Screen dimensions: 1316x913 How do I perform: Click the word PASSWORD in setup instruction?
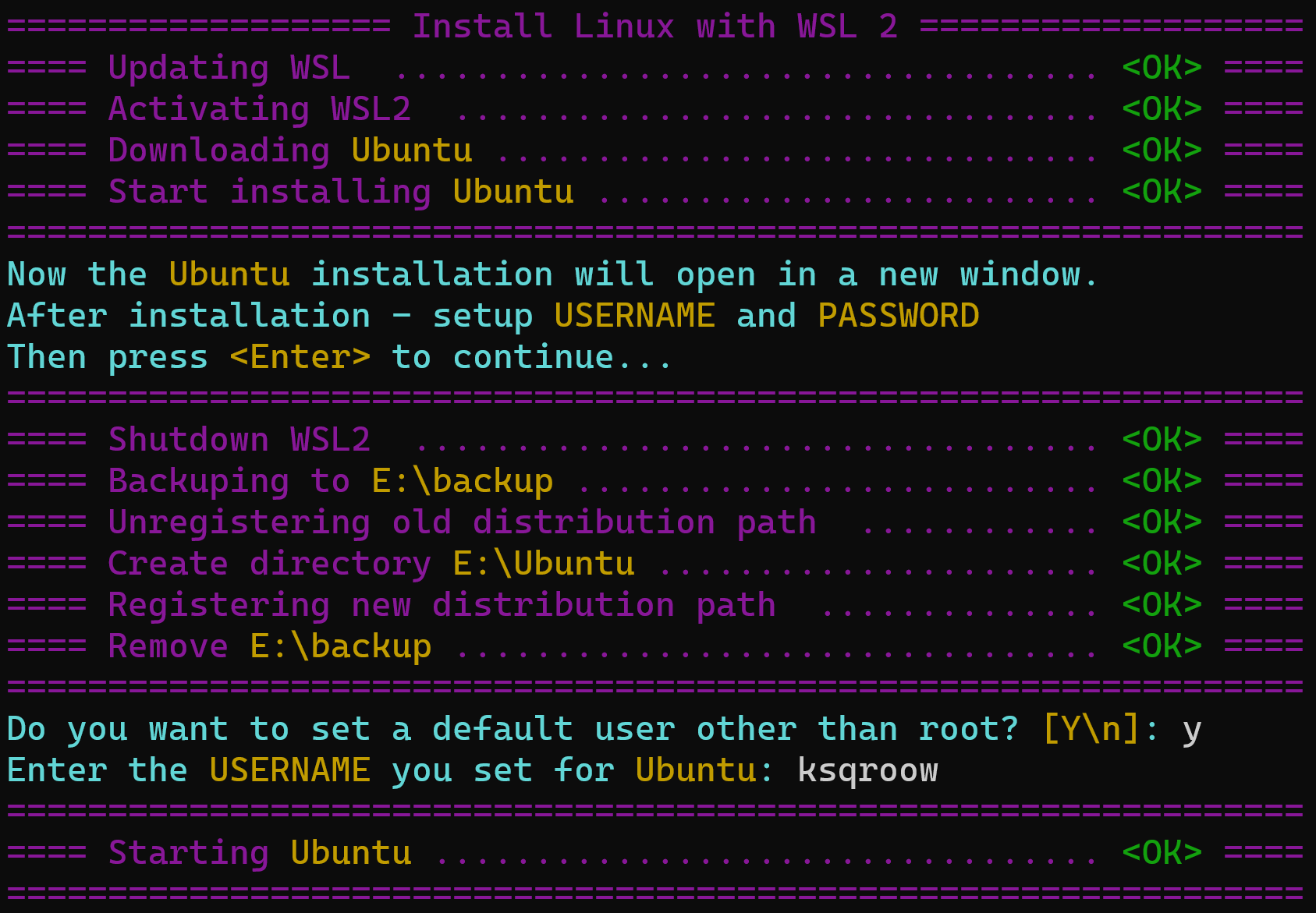coord(898,316)
